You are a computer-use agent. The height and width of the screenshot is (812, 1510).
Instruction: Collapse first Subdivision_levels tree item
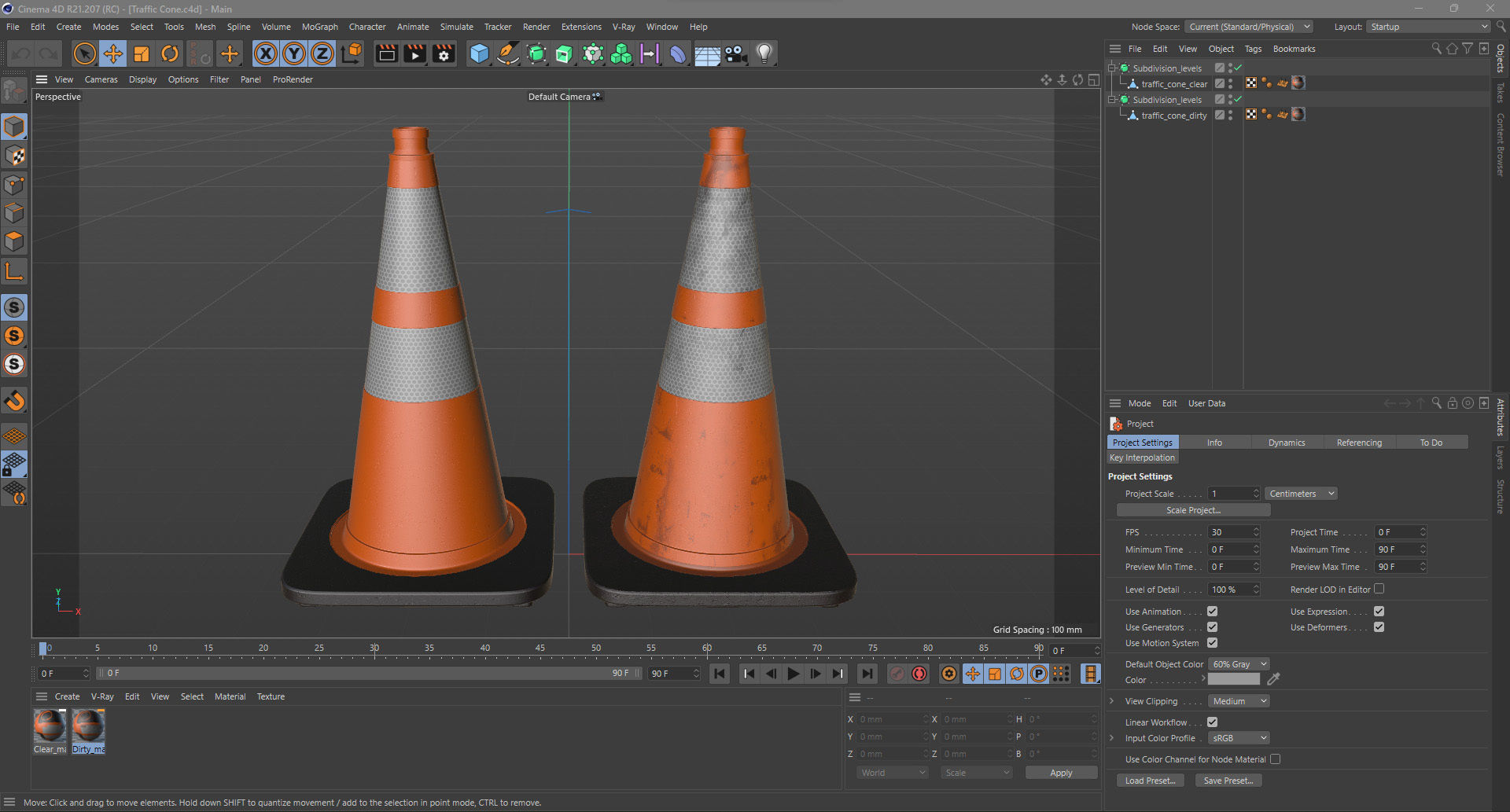(1112, 68)
